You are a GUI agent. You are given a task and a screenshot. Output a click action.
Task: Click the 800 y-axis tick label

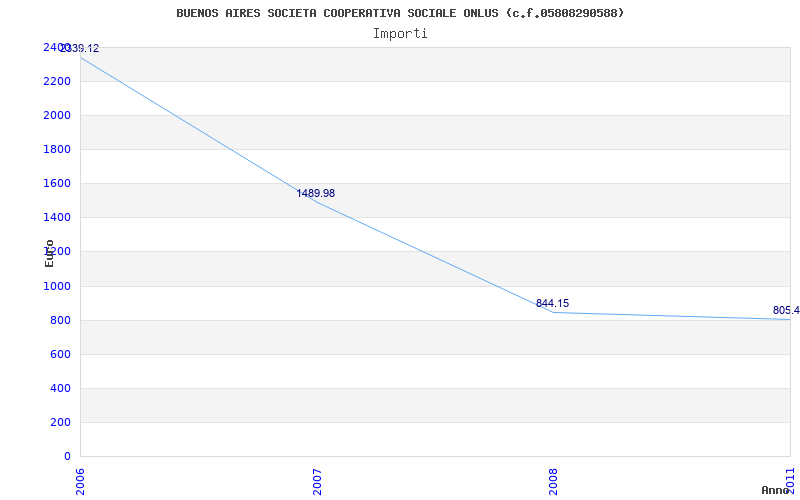(x=60, y=320)
